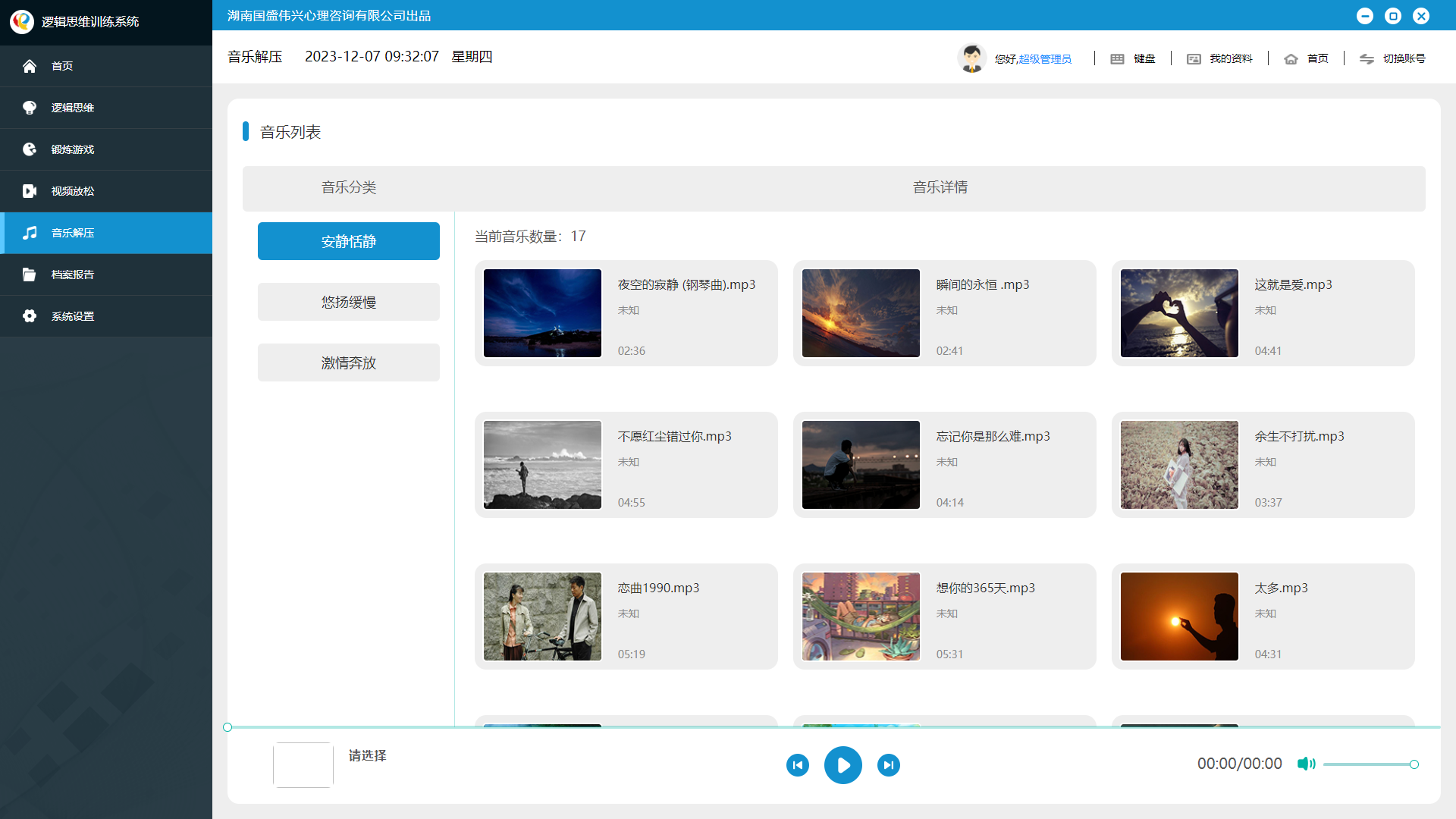The height and width of the screenshot is (819, 1456).
Task: Open the 恋曲1990.mp3 thumbnail
Action: (541, 616)
